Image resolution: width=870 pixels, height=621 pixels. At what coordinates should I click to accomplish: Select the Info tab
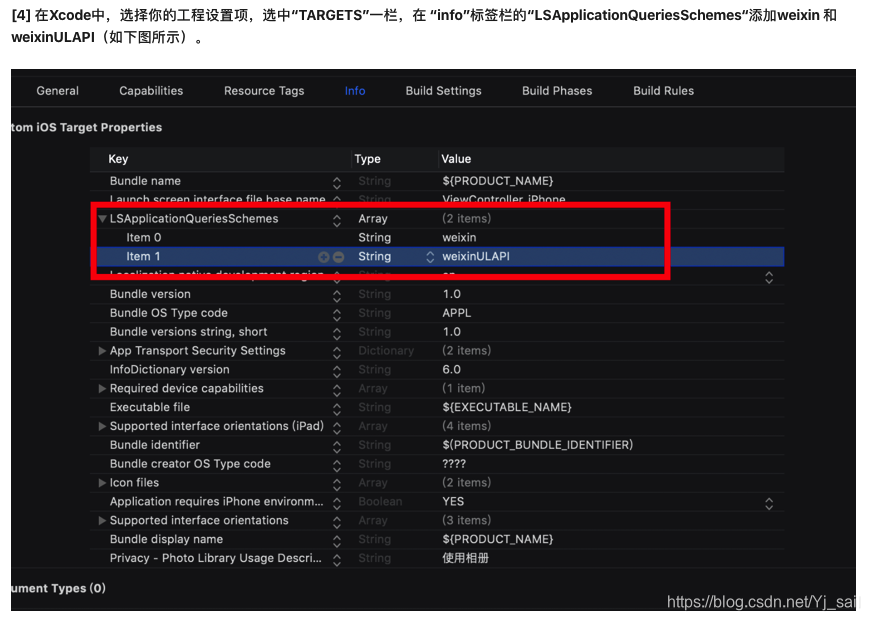pyautogui.click(x=355, y=90)
